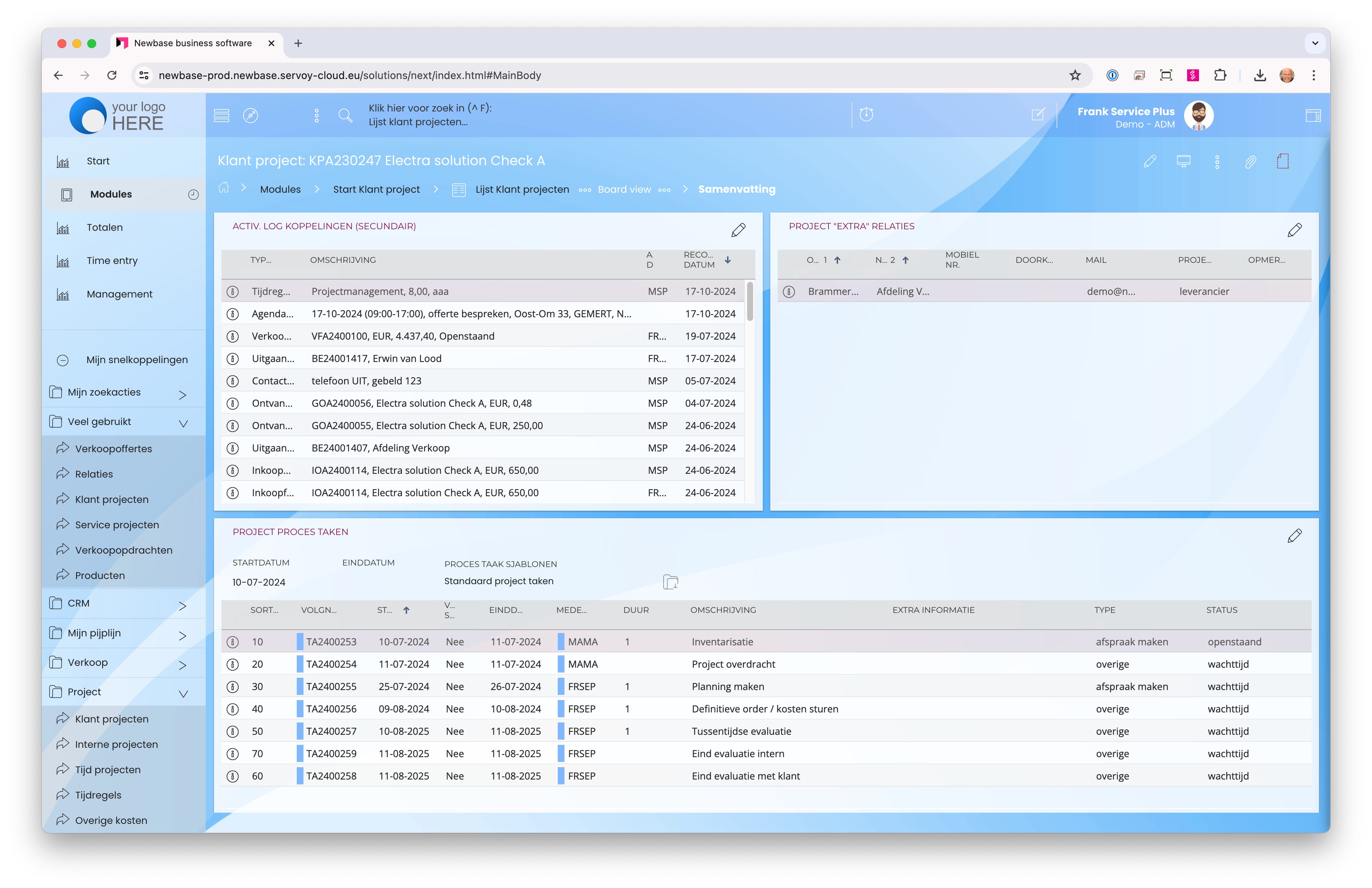The image size is (1372, 888).
Task: Open the timer clock icon in header
Action: [866, 114]
